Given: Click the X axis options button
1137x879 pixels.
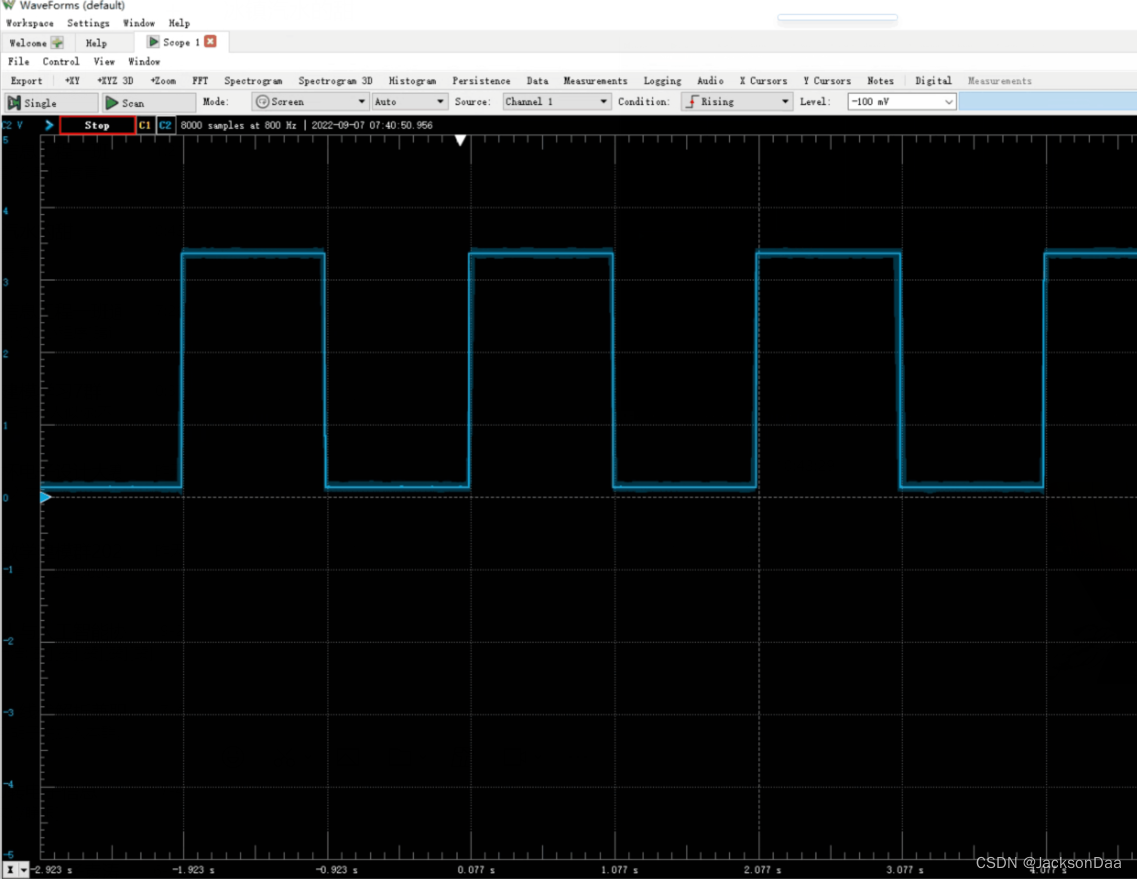Looking at the screenshot, I should pyautogui.click(x=10, y=869).
